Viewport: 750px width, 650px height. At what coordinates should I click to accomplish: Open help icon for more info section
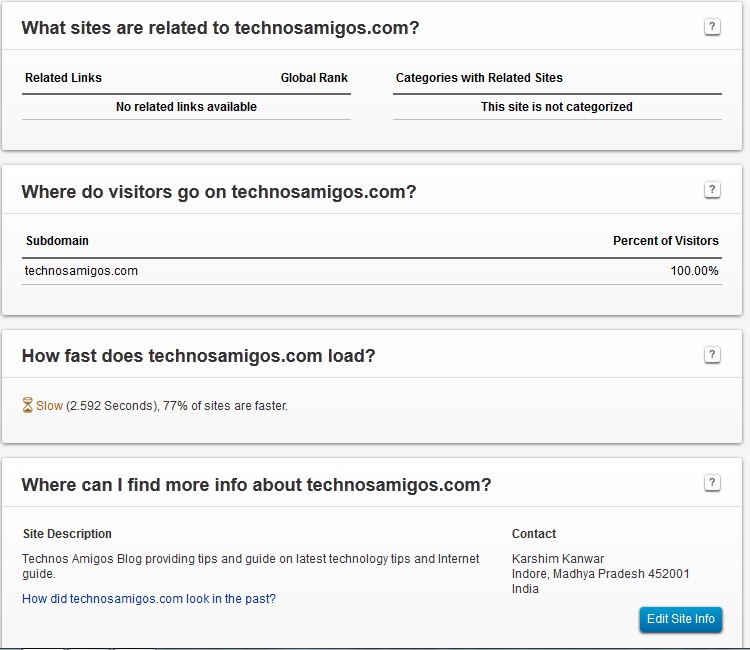coord(712,483)
